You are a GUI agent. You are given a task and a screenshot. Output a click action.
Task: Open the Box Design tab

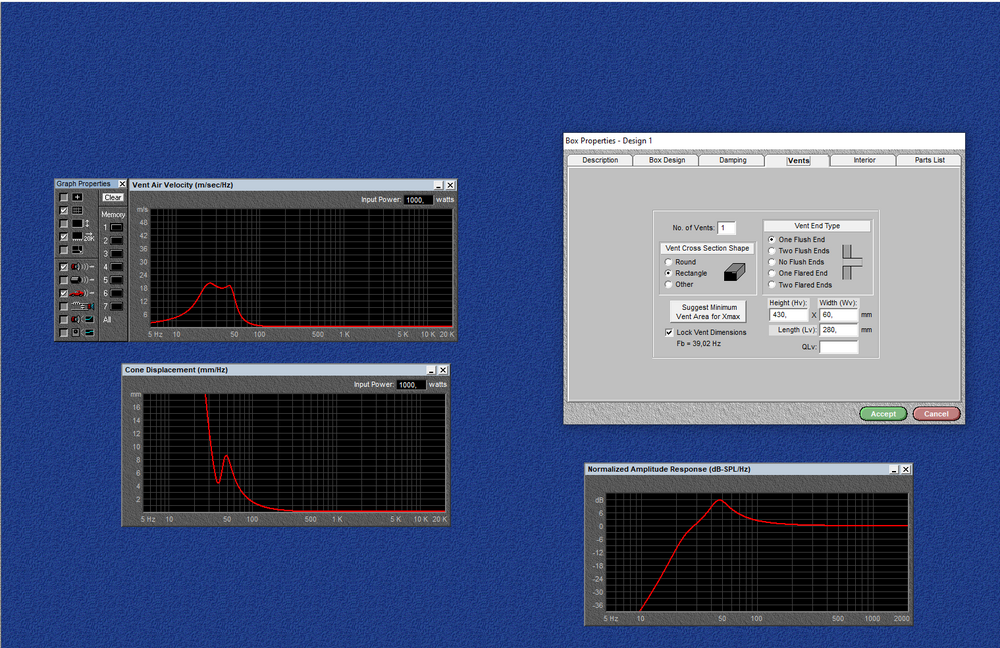click(666, 160)
